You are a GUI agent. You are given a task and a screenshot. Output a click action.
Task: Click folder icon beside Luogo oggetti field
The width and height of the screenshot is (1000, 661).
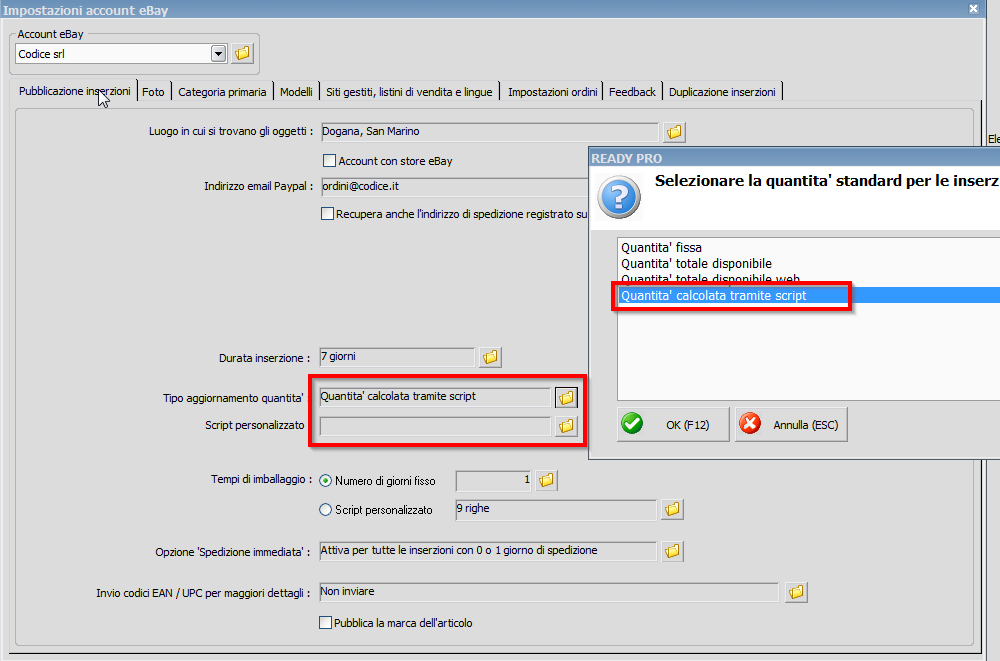pos(674,132)
